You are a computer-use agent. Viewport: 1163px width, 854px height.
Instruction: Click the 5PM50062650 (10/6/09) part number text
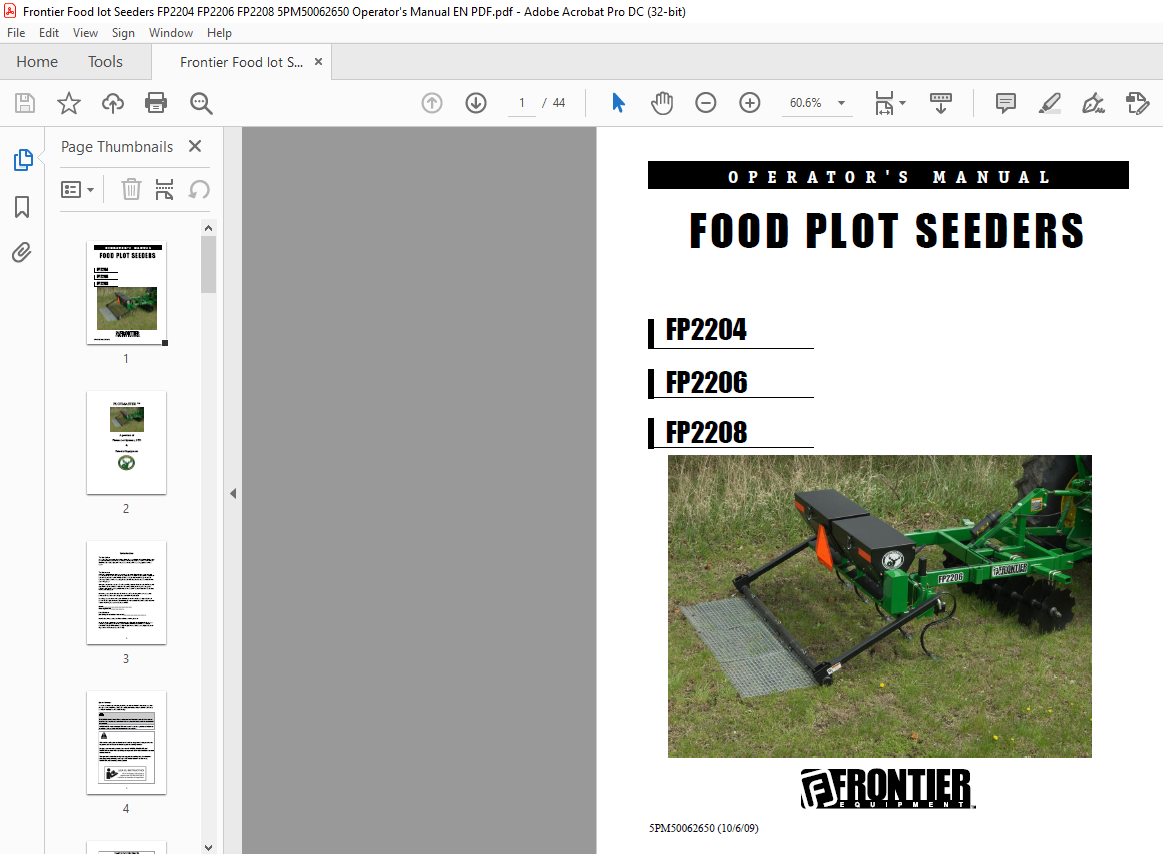[x=703, y=828]
